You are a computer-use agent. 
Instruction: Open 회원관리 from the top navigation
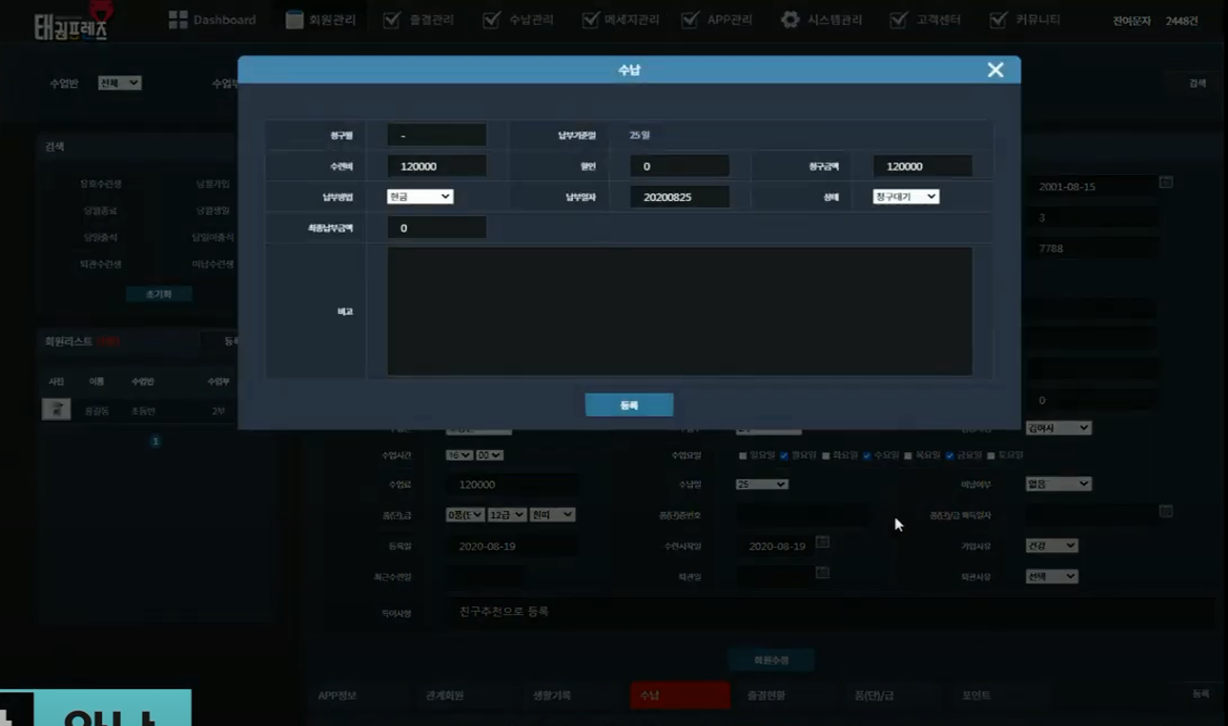pyautogui.click(x=321, y=20)
